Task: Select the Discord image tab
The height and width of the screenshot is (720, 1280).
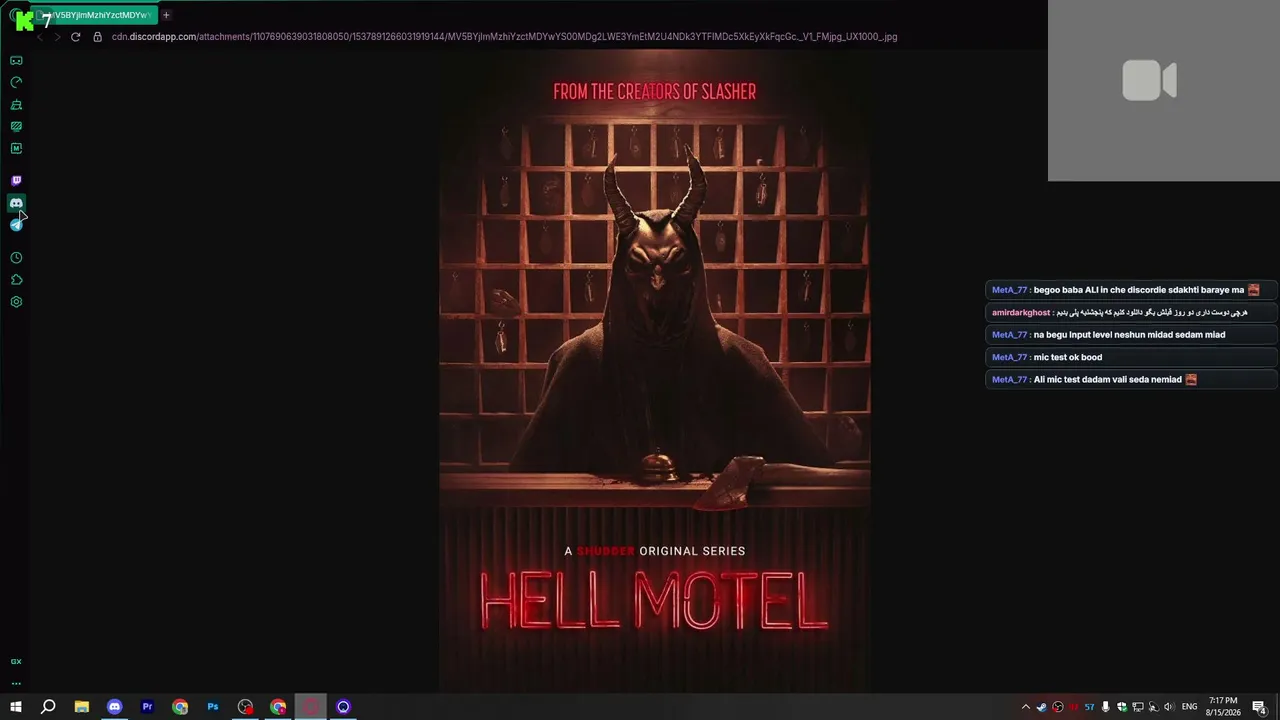Action: tap(95, 15)
